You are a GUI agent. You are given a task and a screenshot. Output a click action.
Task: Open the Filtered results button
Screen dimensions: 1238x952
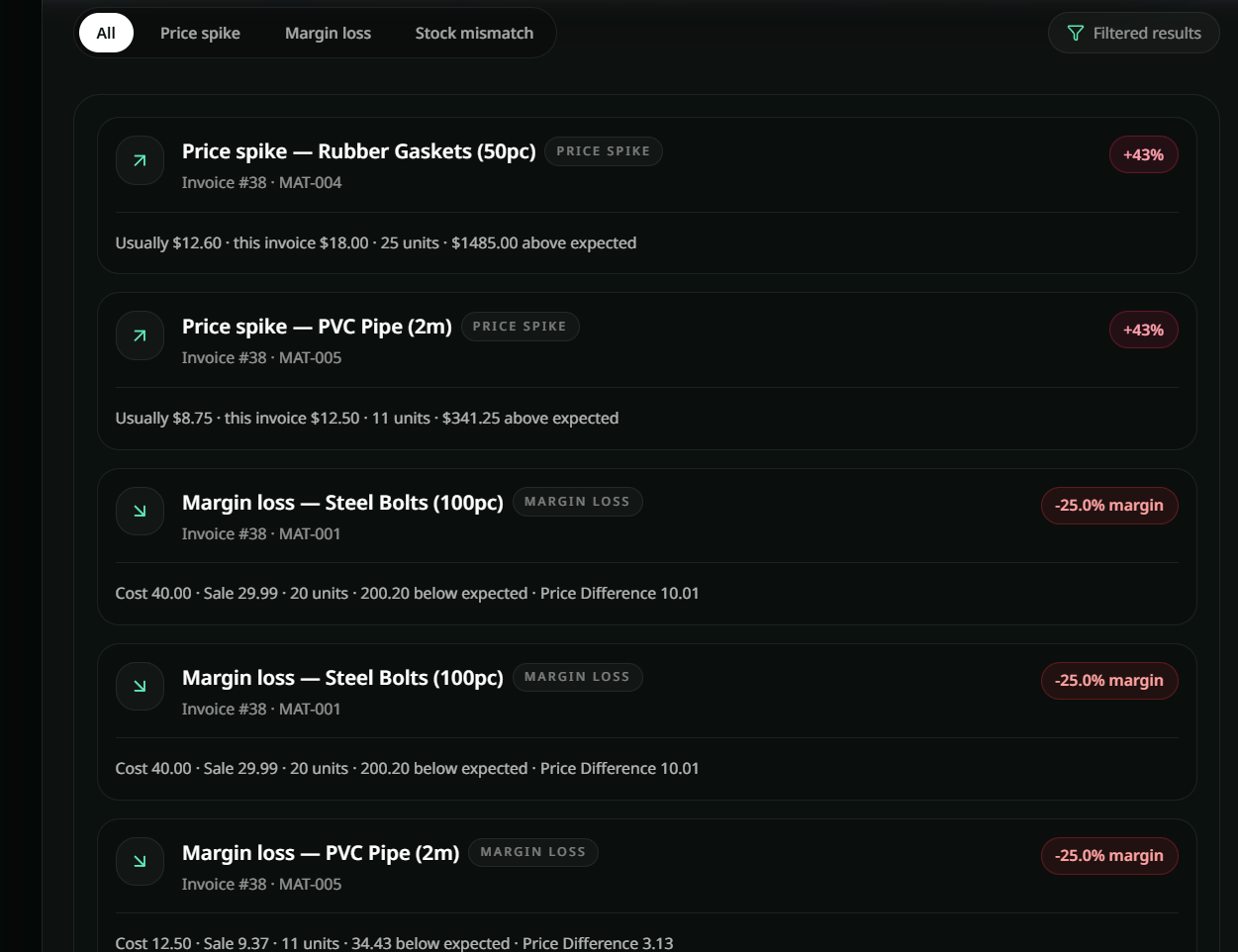point(1133,33)
